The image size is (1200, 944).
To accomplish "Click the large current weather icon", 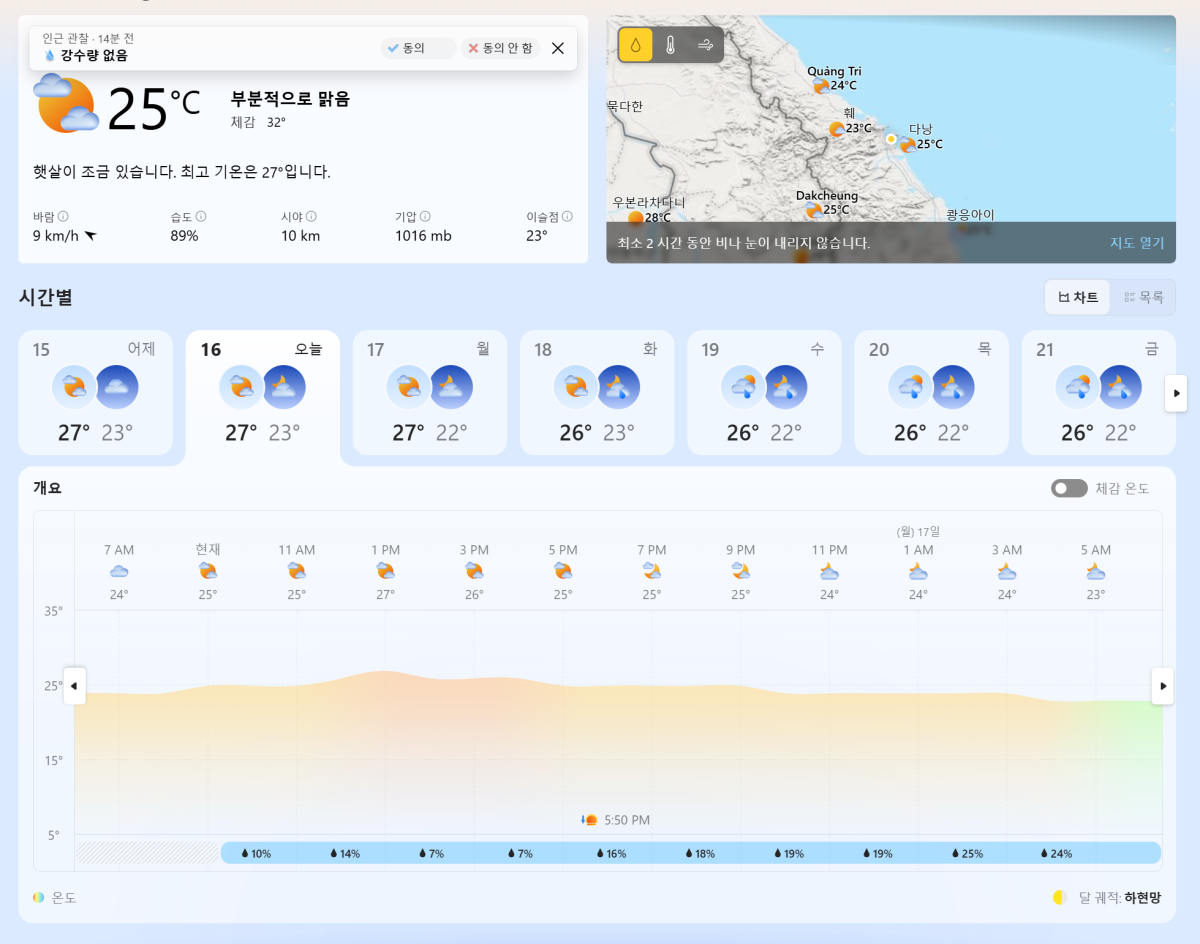I will coord(66,103).
